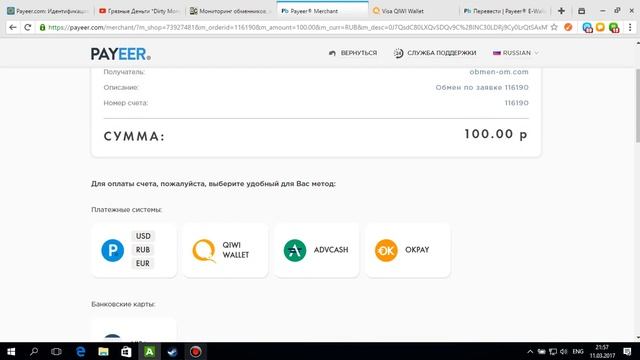Click the green padlock in address bar
Viewport: 640px width, 360px height.
pyautogui.click(x=42, y=27)
